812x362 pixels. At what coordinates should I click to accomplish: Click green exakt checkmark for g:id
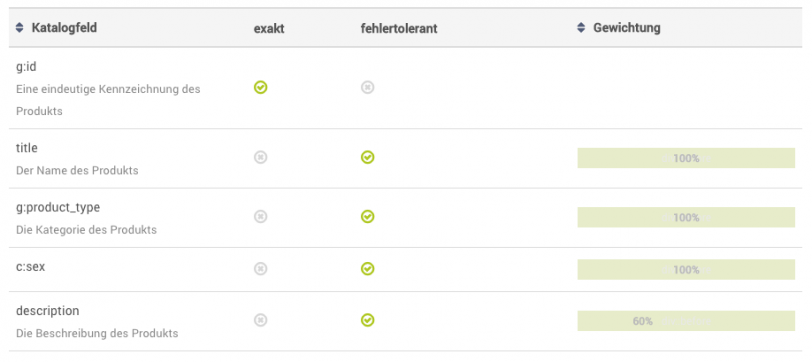(x=260, y=88)
